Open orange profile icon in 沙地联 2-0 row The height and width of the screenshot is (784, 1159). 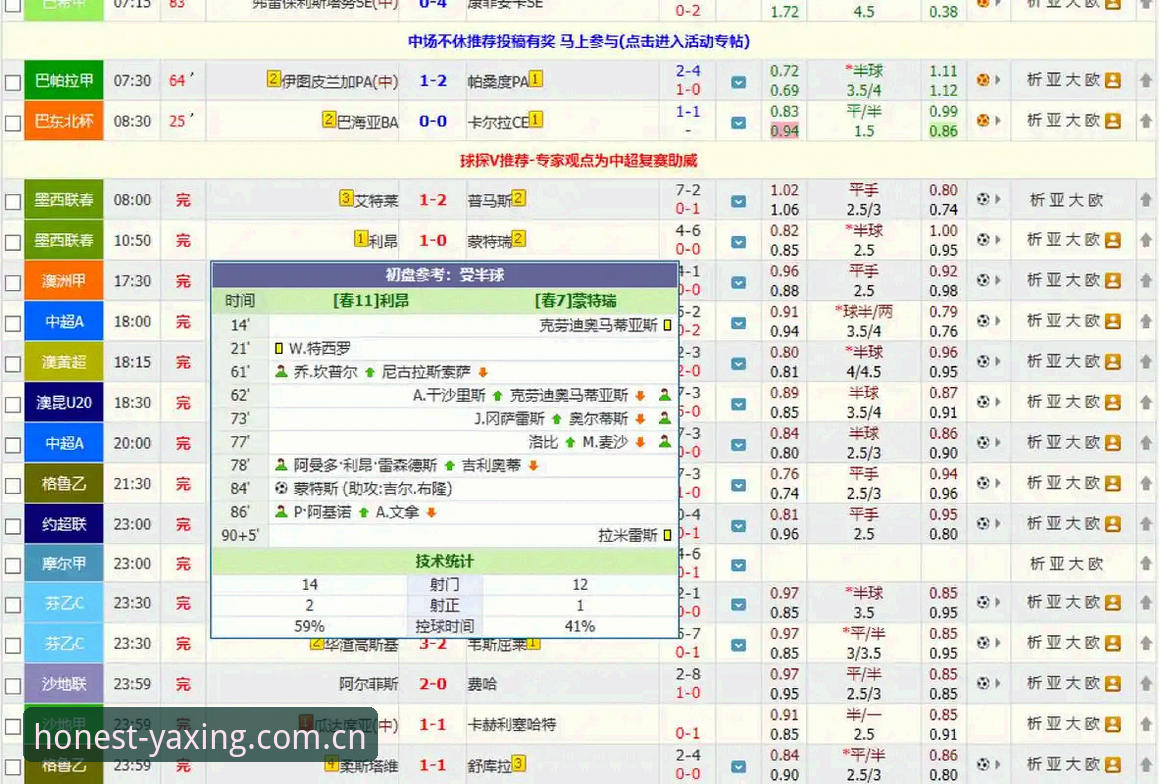tap(1112, 684)
